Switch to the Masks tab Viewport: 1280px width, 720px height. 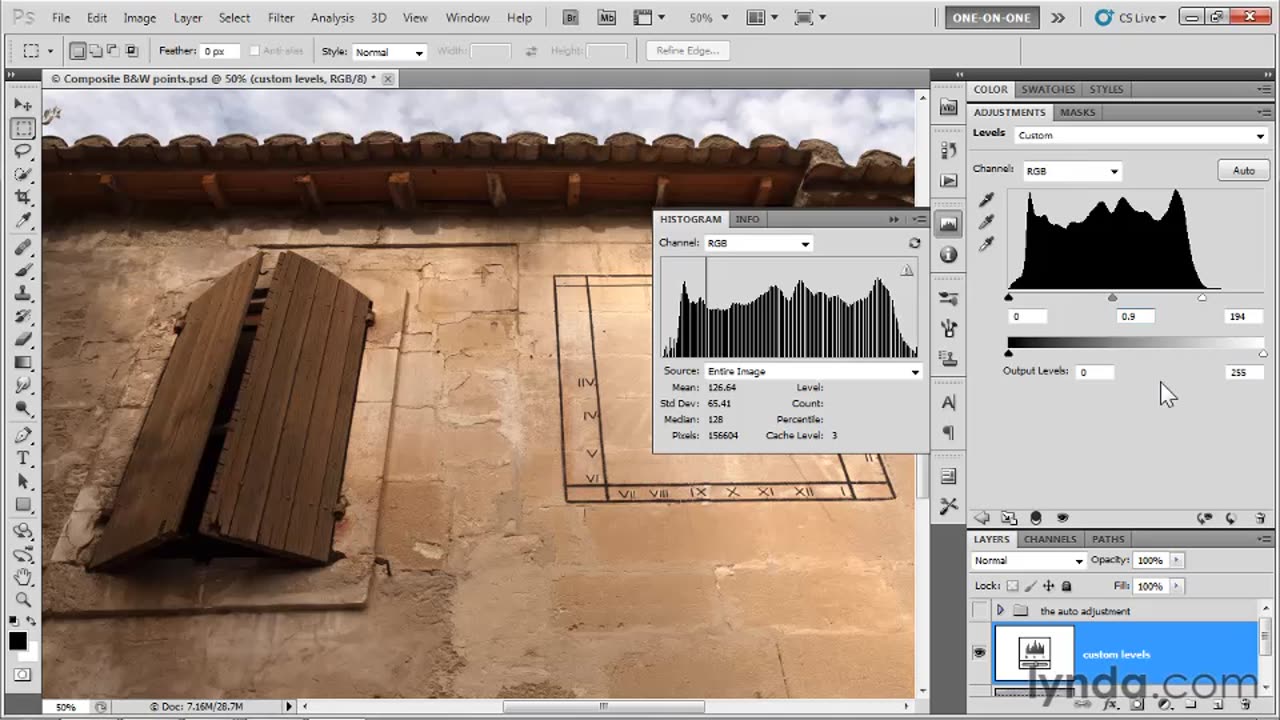[1078, 112]
